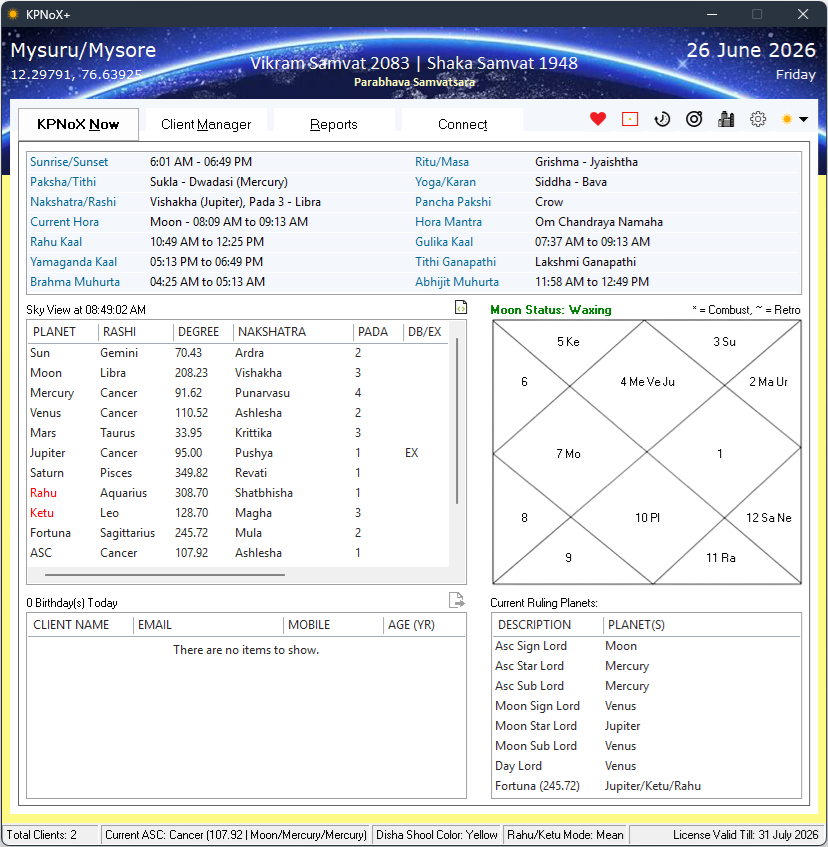Select the Ketu row in red
Viewport: 828px width, 847px height.
click(238, 513)
